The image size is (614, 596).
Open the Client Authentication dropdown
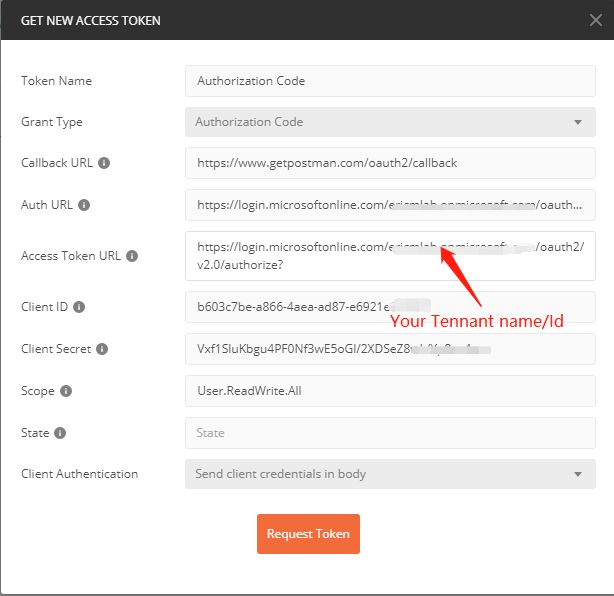click(390, 474)
